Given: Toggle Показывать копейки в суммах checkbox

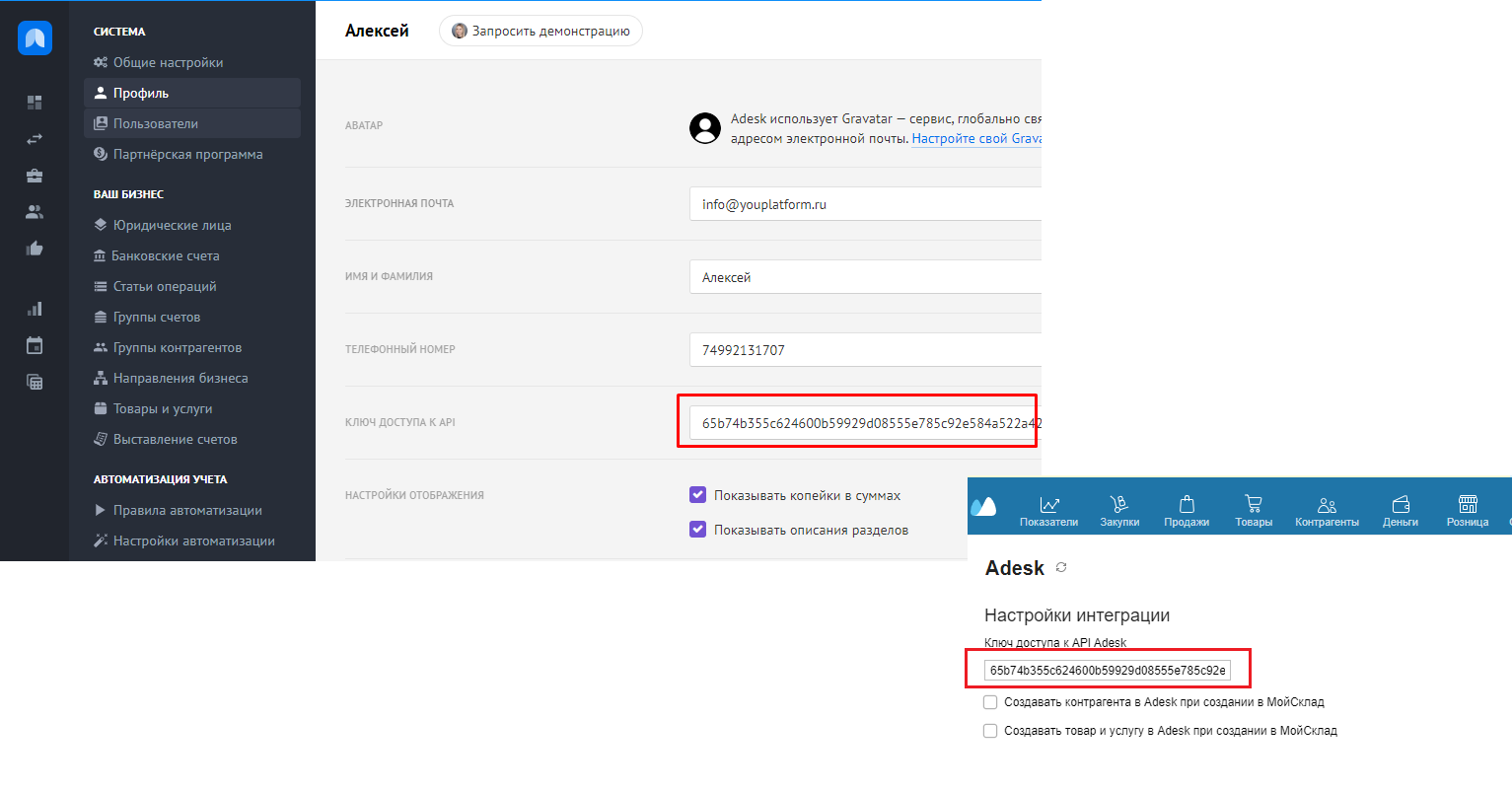Looking at the screenshot, I should pos(697,495).
